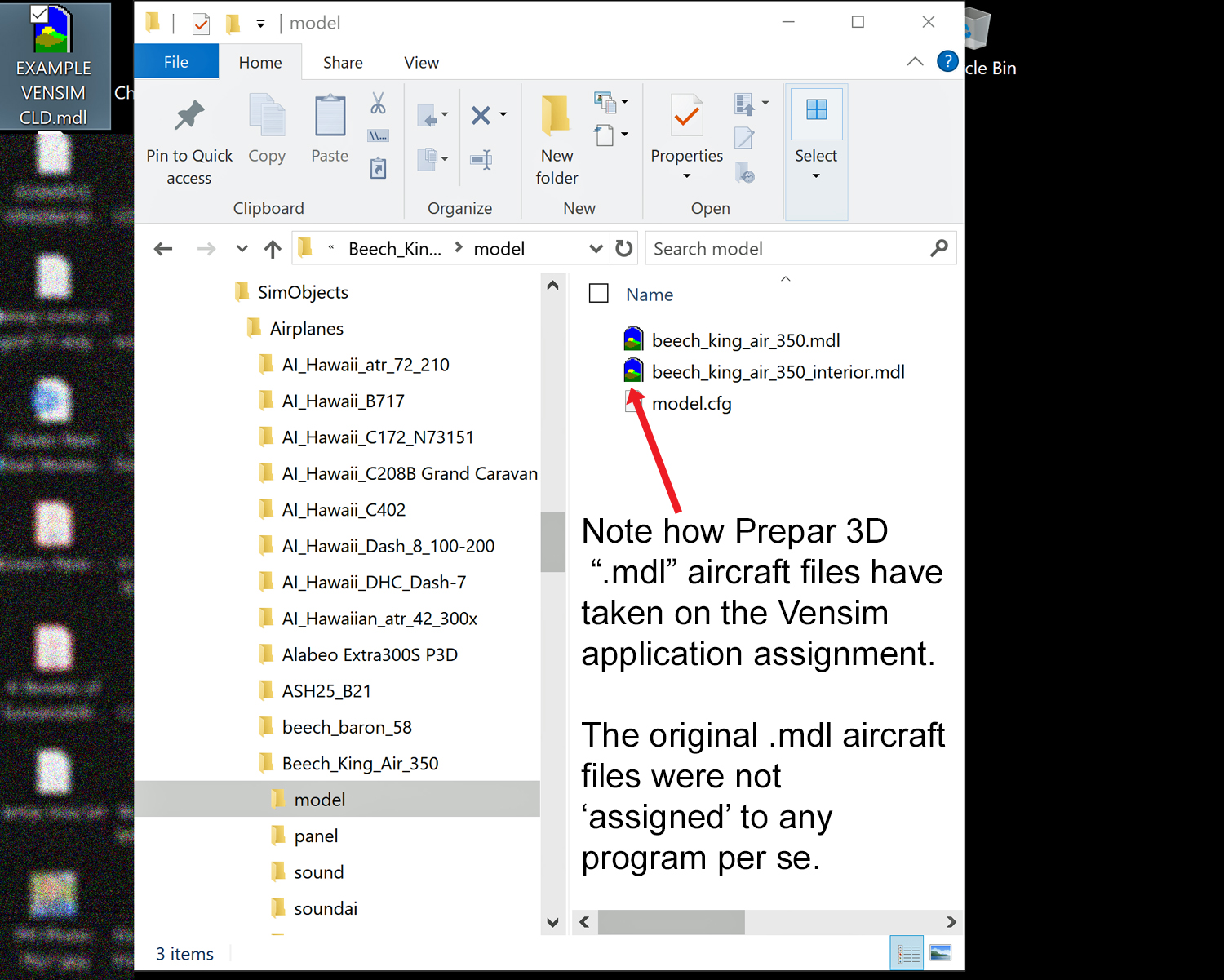Select the Beech_King_Air_350 folder
Screen dimensions: 1224x980
coord(349,764)
